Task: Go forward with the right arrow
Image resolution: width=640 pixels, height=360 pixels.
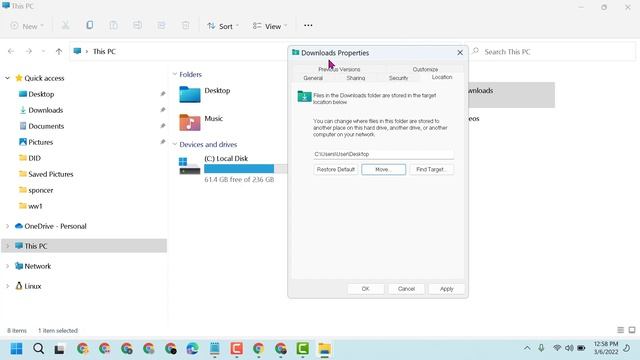Action: pyautogui.click(x=29, y=51)
